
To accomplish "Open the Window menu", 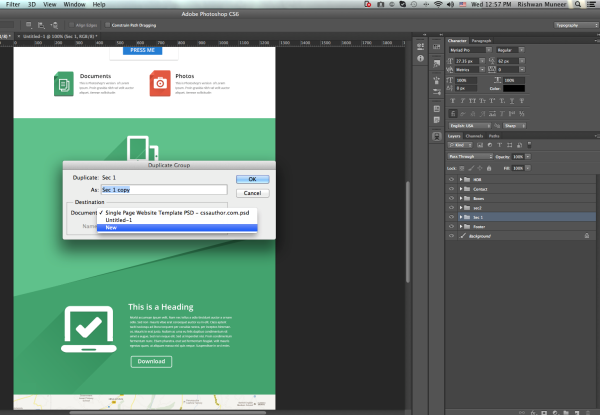I will pyautogui.click(x=74, y=4).
